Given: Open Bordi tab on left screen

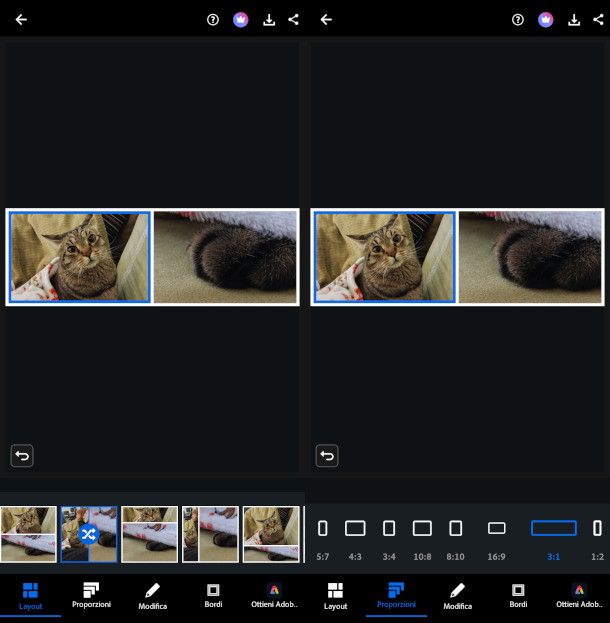Looking at the screenshot, I should point(213,596).
